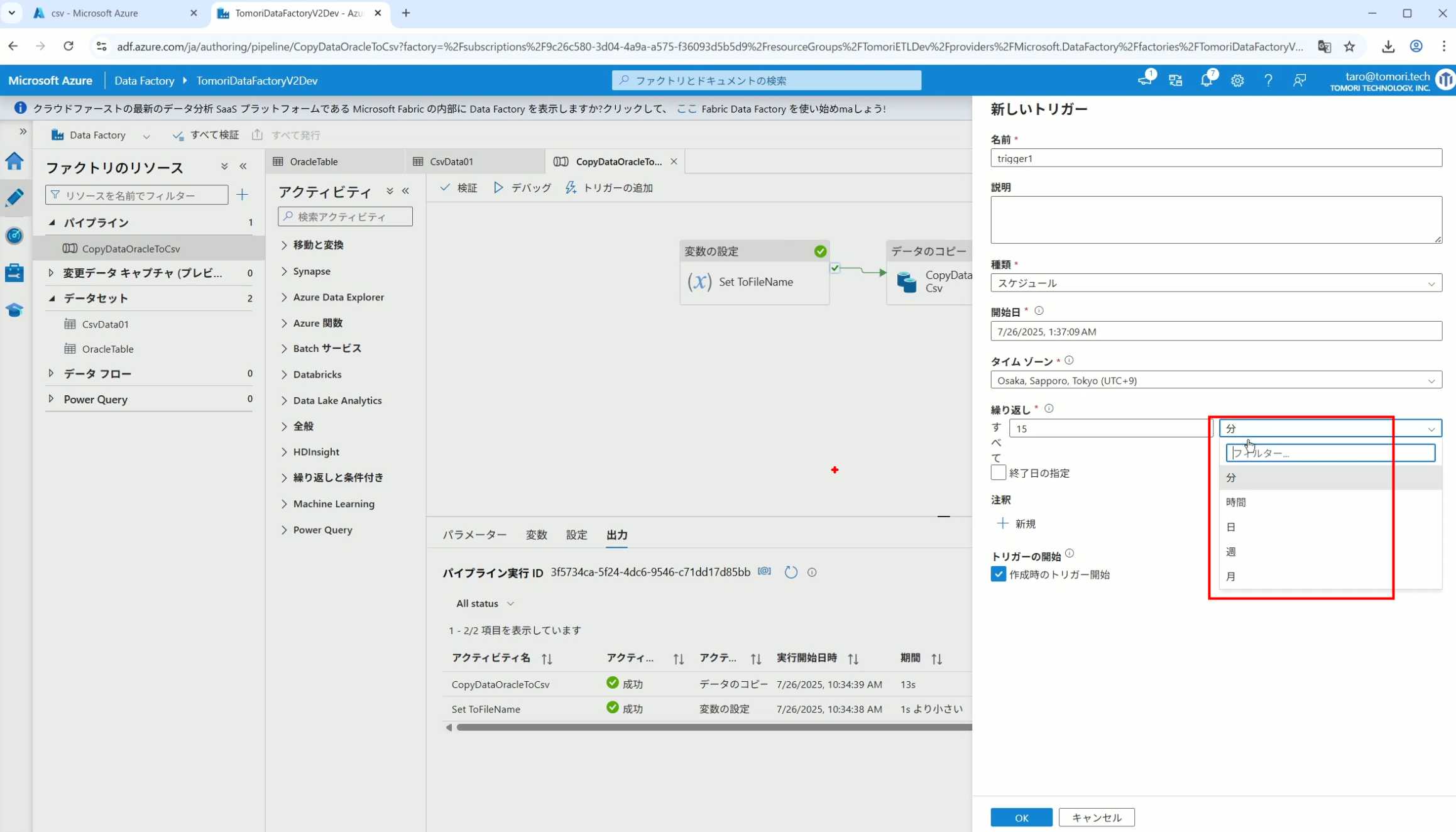The height and width of the screenshot is (832, 1456).
Task: Open the Learning center graduation cap icon
Action: [x=14, y=310]
